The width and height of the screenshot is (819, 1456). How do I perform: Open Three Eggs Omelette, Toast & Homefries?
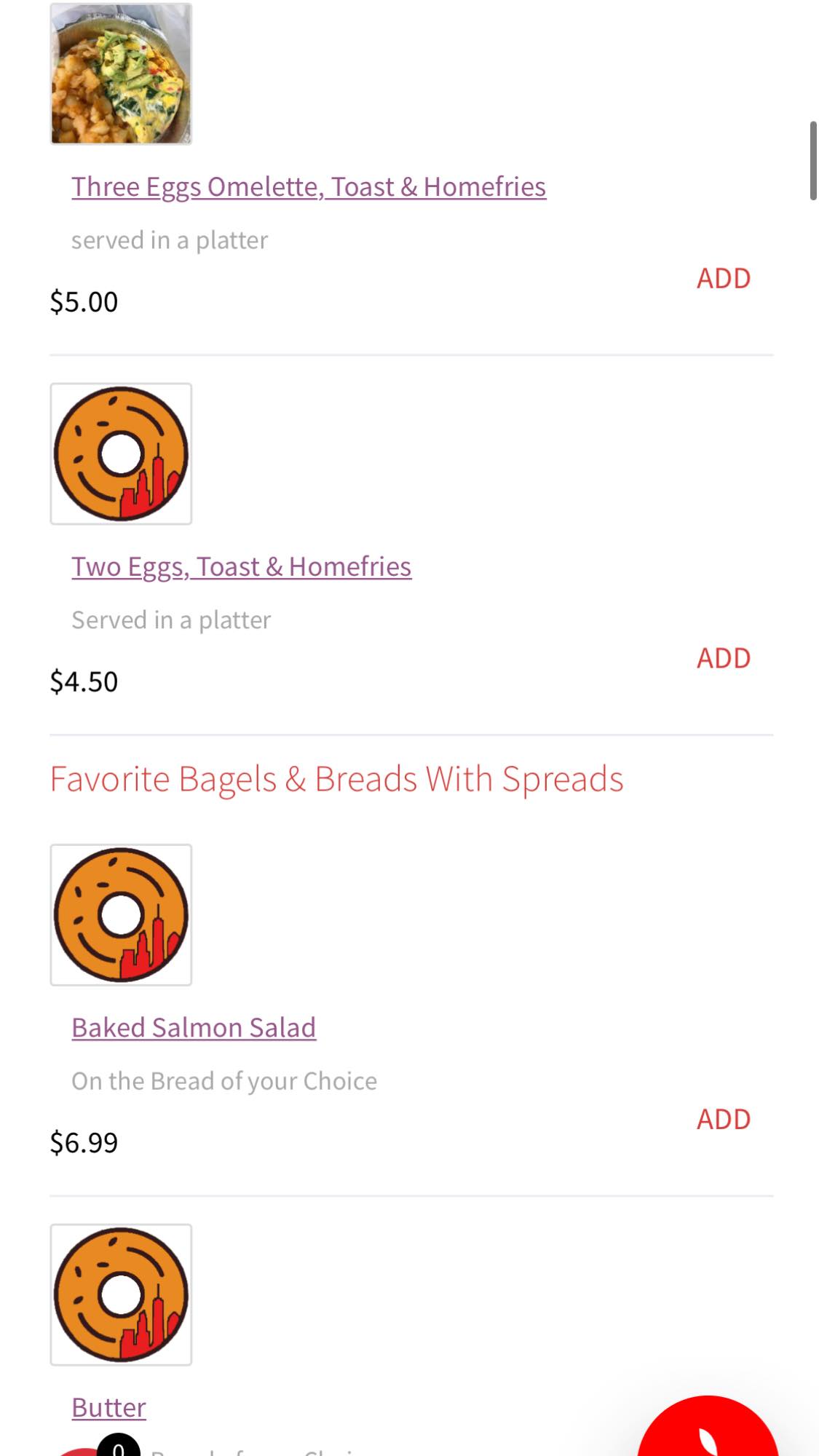pos(308,187)
